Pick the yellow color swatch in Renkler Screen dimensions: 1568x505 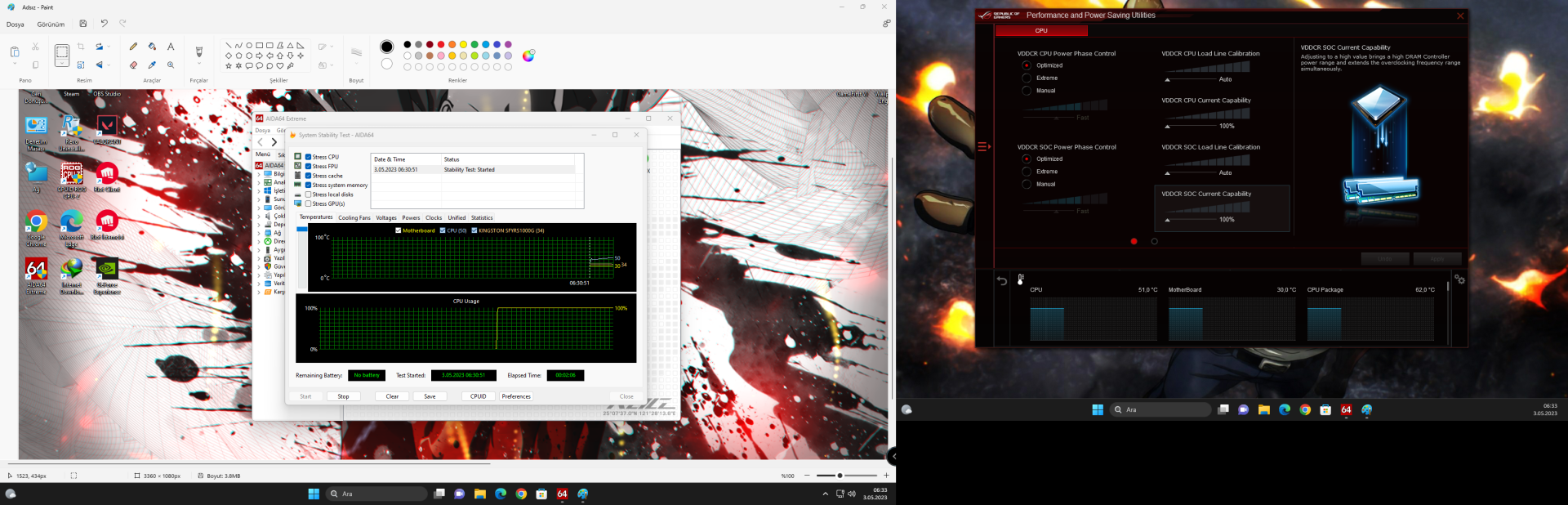click(463, 44)
